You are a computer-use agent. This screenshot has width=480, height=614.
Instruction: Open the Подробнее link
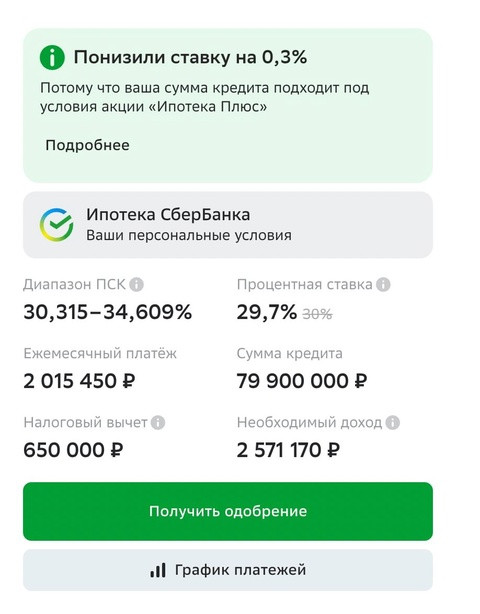(87, 145)
